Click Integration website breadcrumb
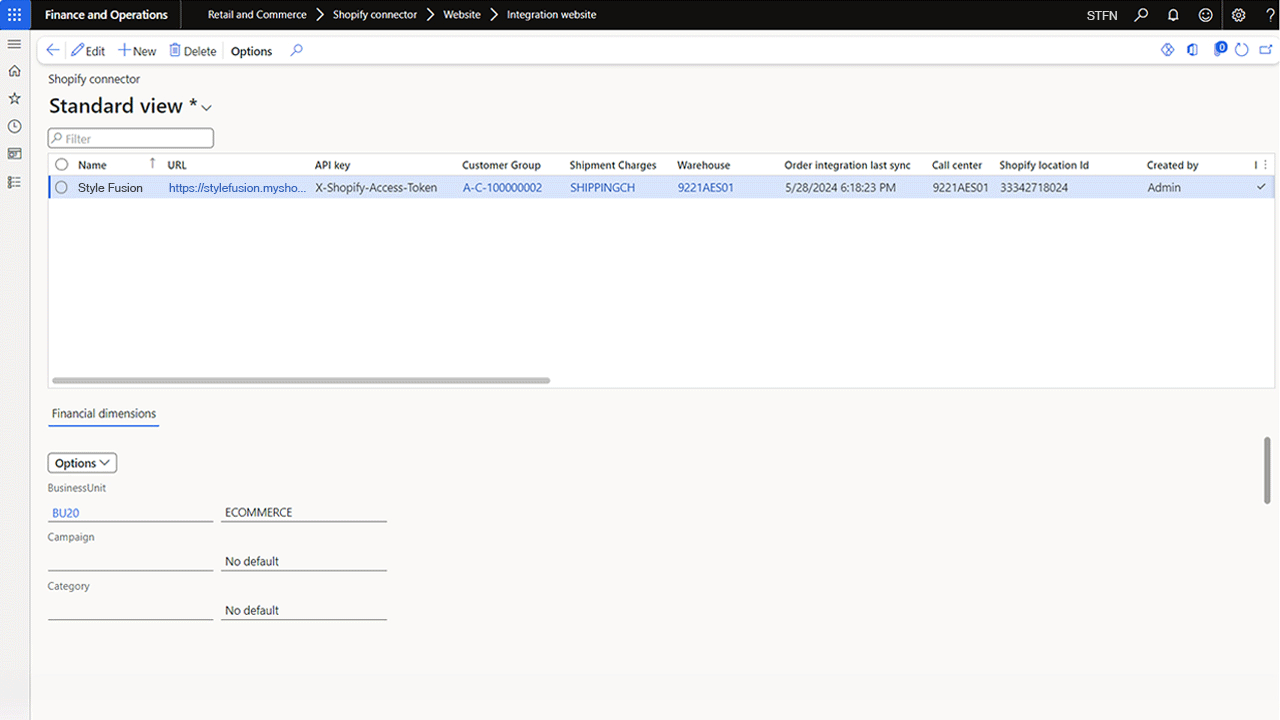Screen dimensions: 1280x720 (551, 15)
